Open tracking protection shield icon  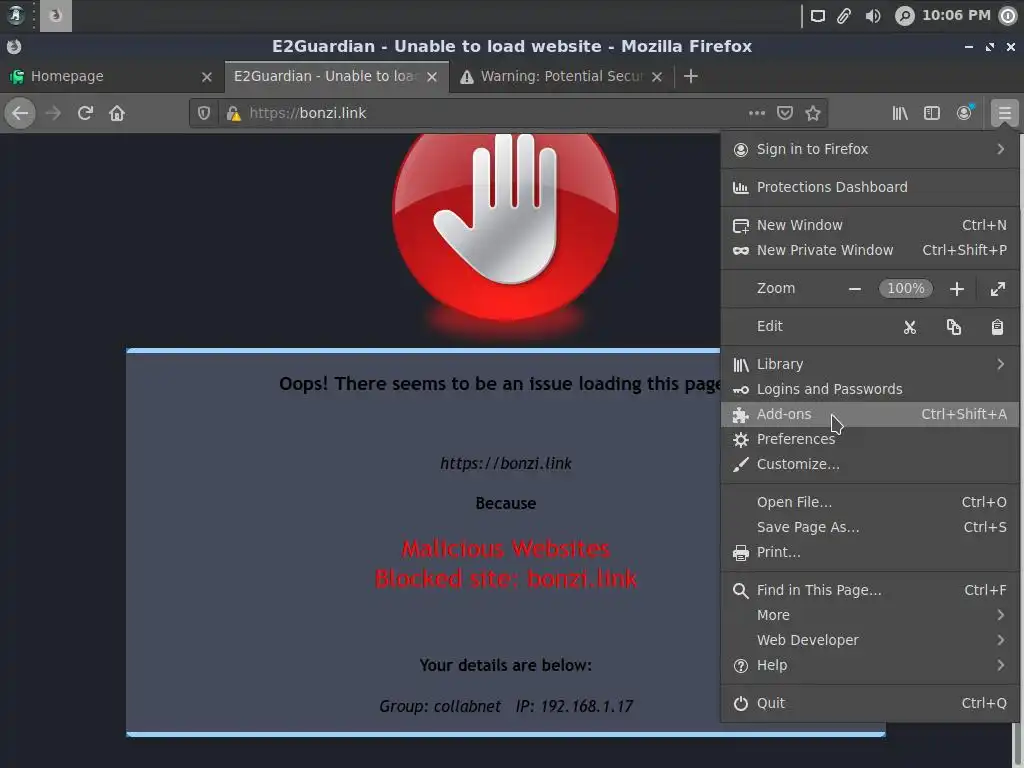(x=204, y=114)
